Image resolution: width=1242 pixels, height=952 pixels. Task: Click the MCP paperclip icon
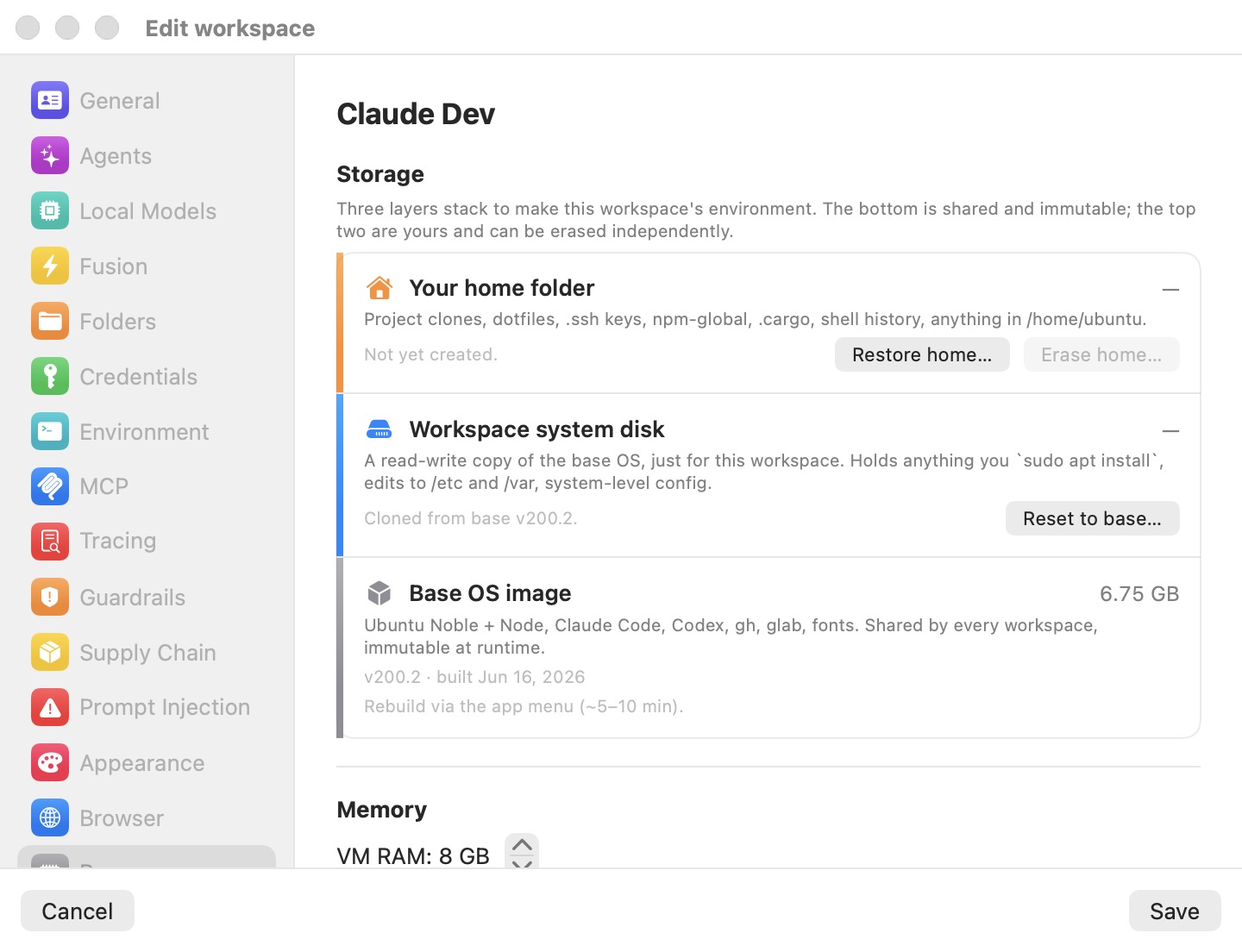point(50,486)
